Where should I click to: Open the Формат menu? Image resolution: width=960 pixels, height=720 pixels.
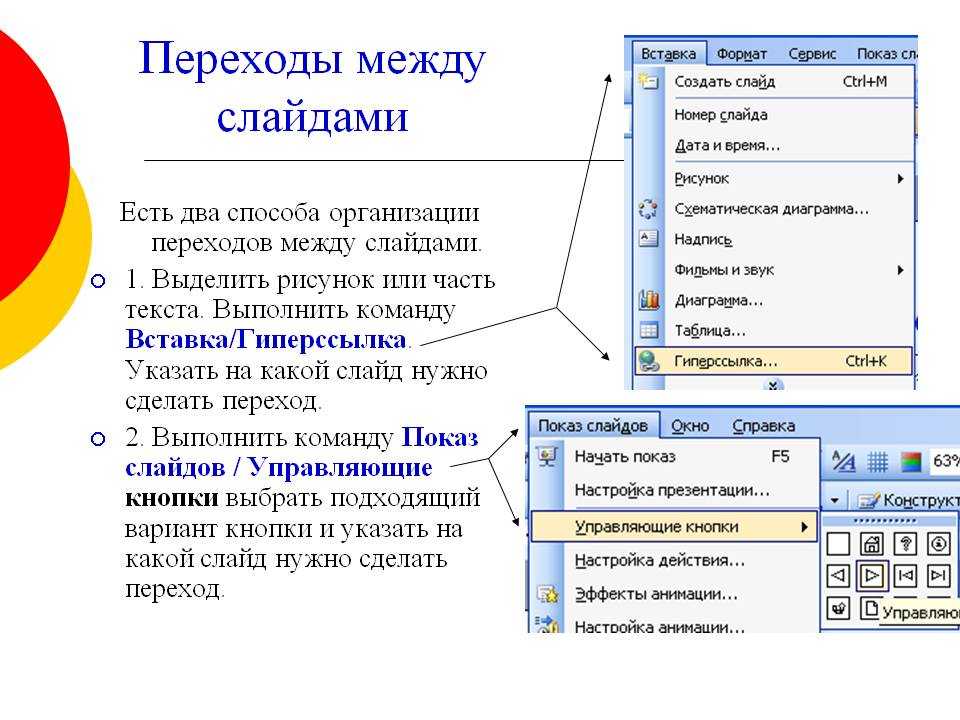point(741,54)
